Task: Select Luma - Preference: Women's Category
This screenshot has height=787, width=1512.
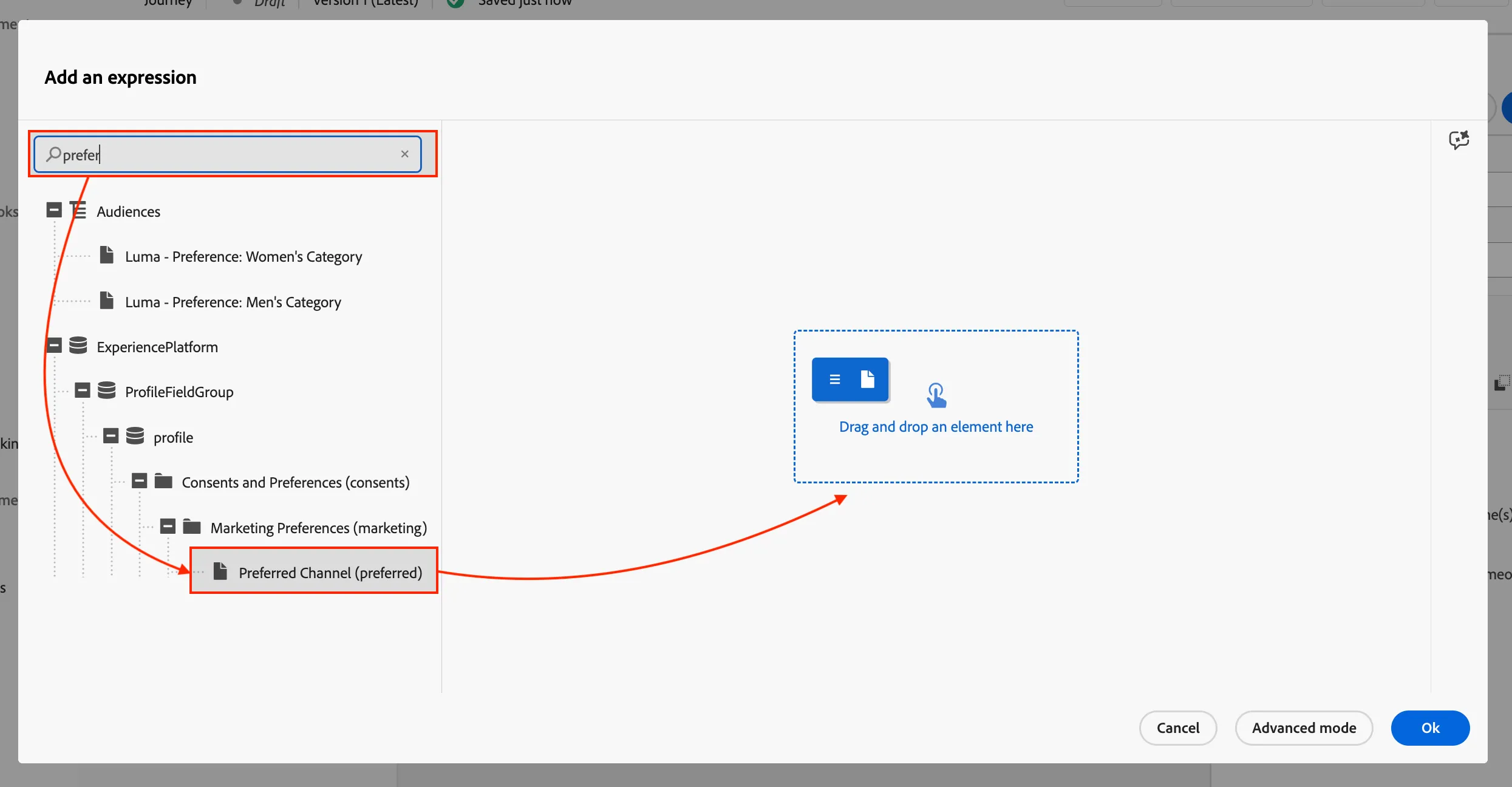Action: (x=243, y=257)
